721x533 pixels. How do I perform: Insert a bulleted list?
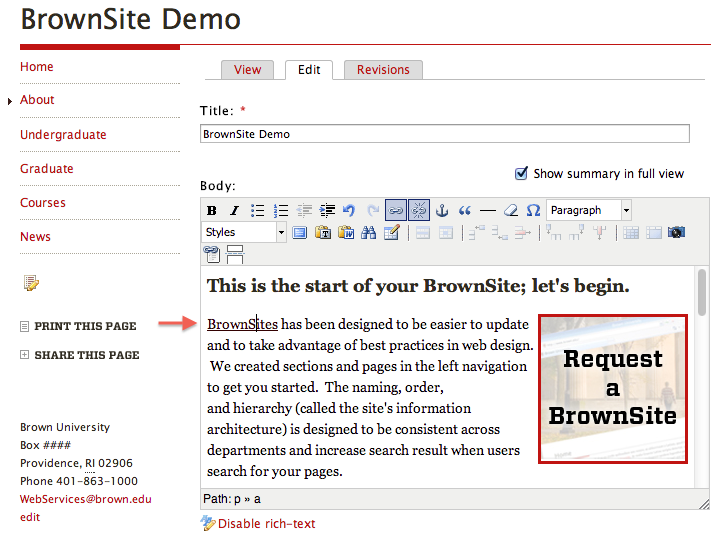(x=258, y=211)
